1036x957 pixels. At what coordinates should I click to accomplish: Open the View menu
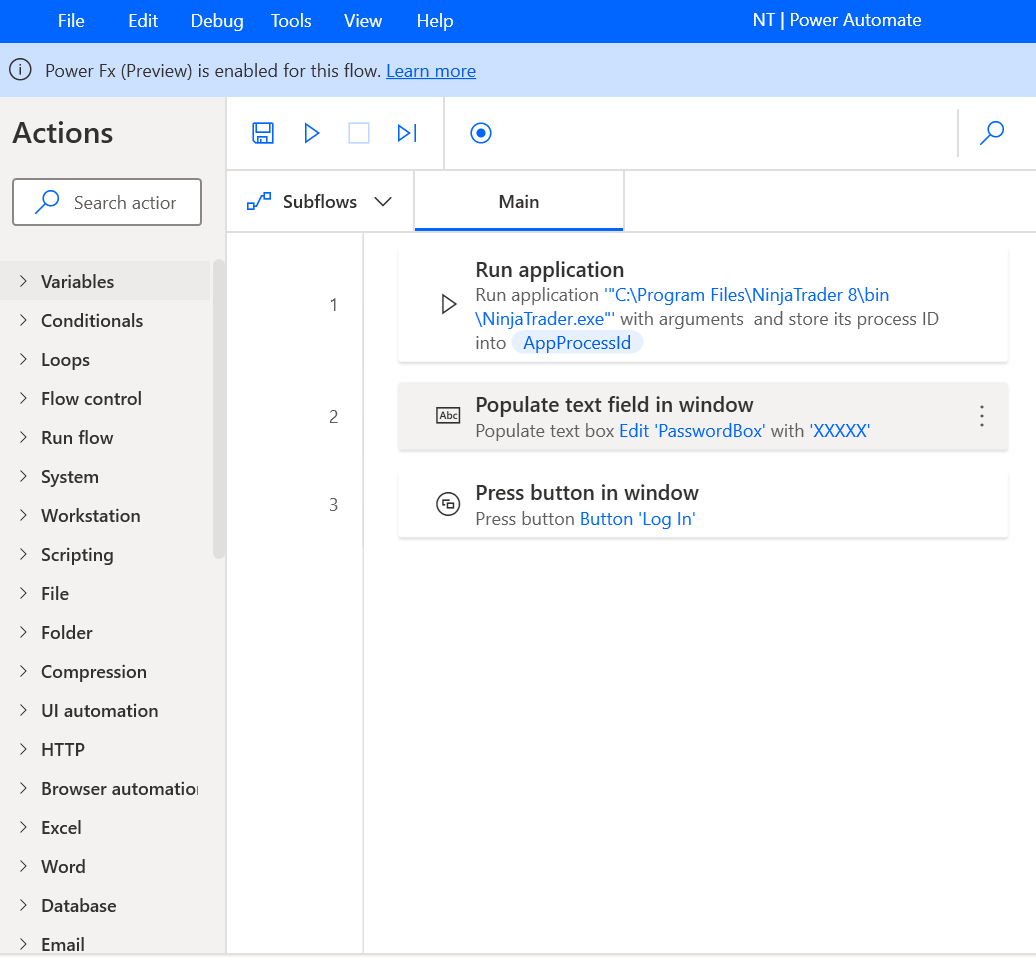click(x=363, y=20)
